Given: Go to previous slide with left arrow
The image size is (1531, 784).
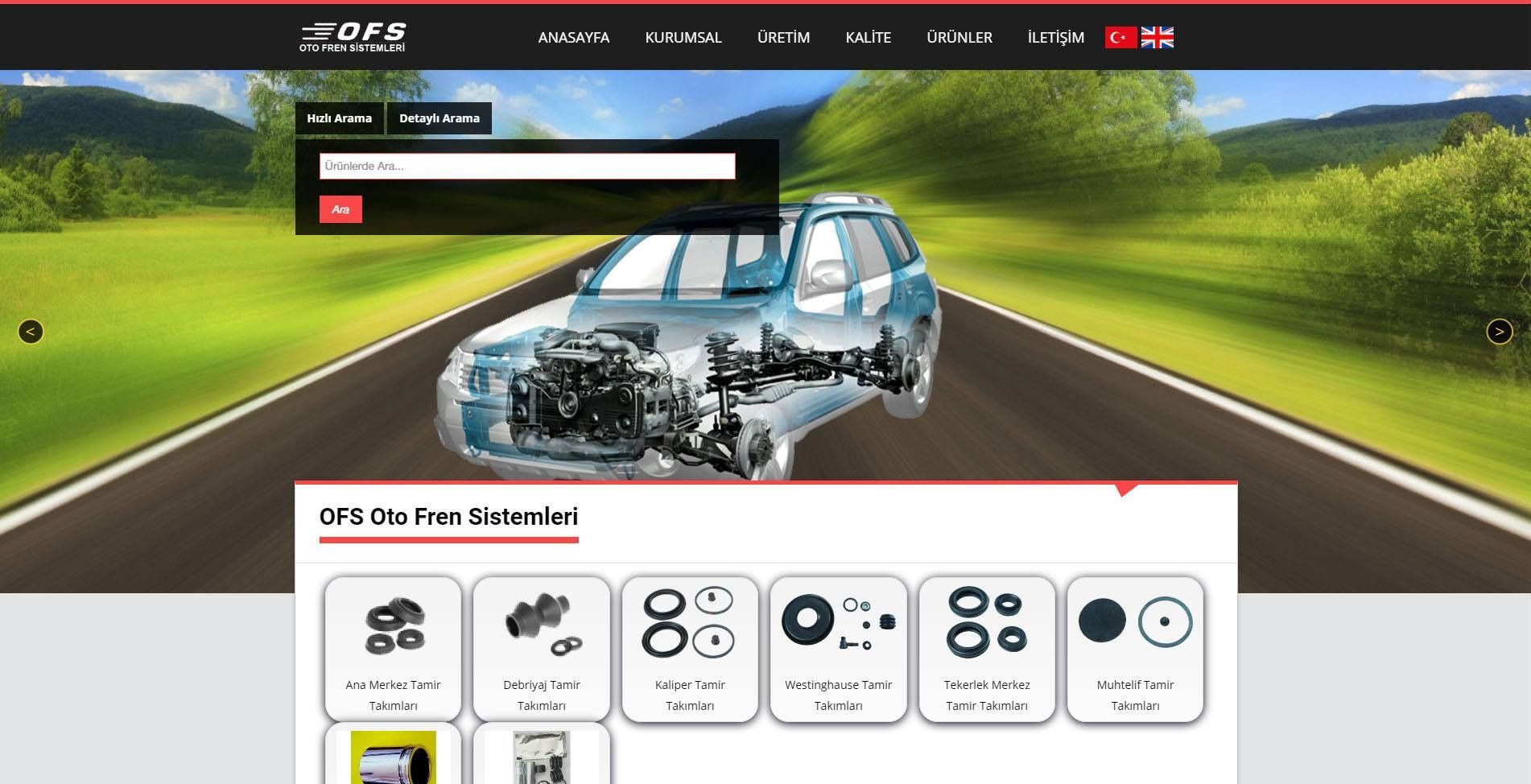Looking at the screenshot, I should pyautogui.click(x=31, y=332).
